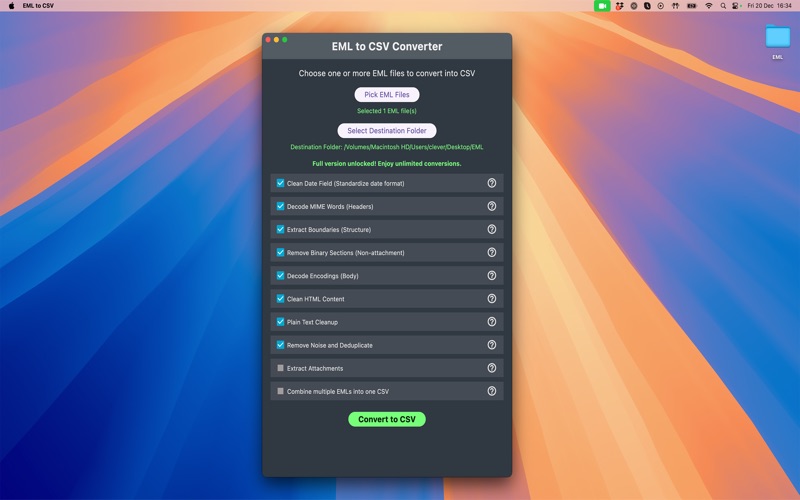
Task: Open Control Center in menu bar
Action: point(737,6)
